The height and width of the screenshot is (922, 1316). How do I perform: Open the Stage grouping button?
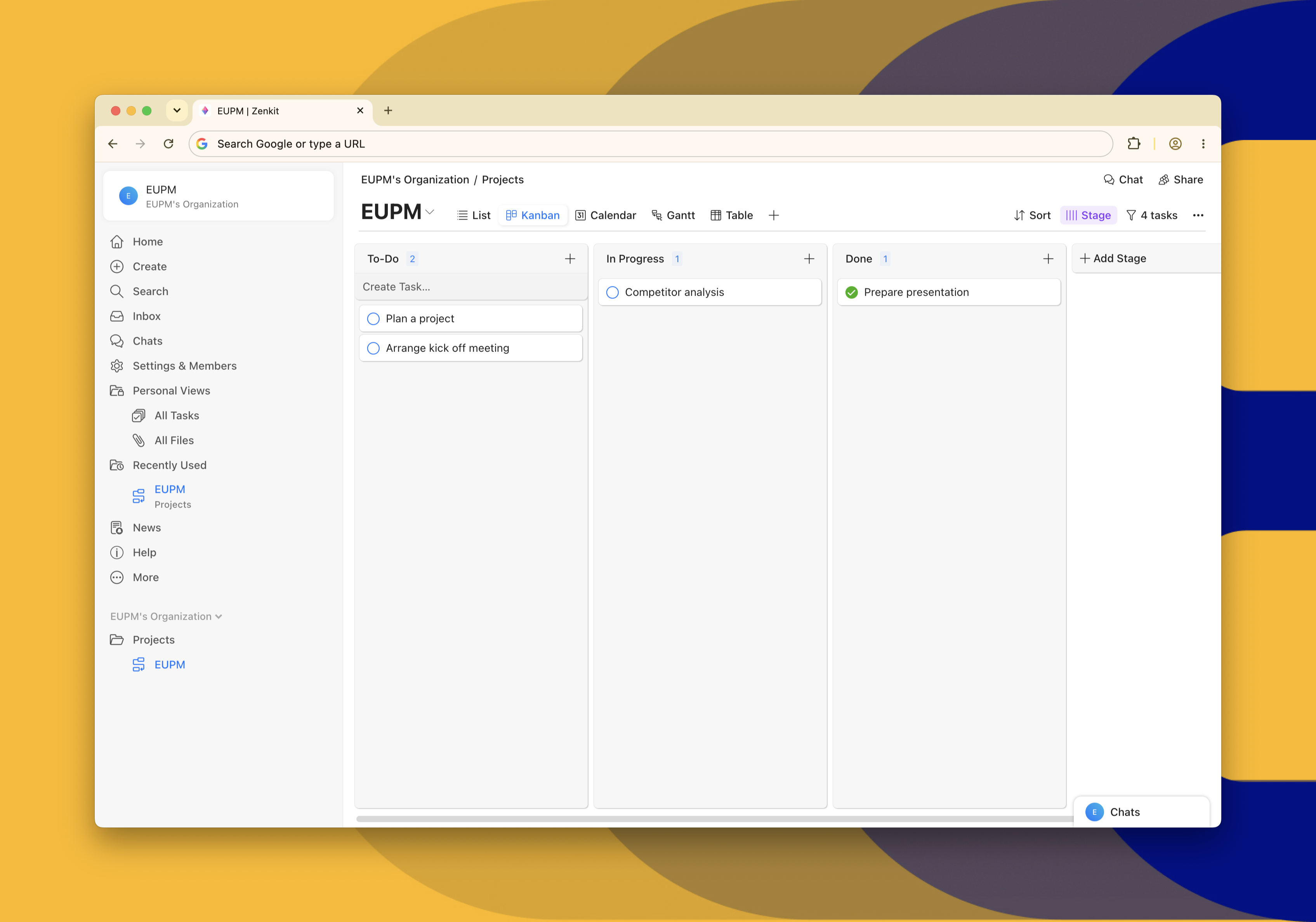coord(1088,215)
